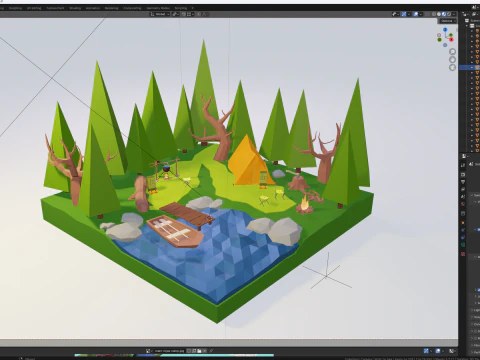
Task: Toggle X-ray mode in viewport header
Action: click(x=427, y=14)
